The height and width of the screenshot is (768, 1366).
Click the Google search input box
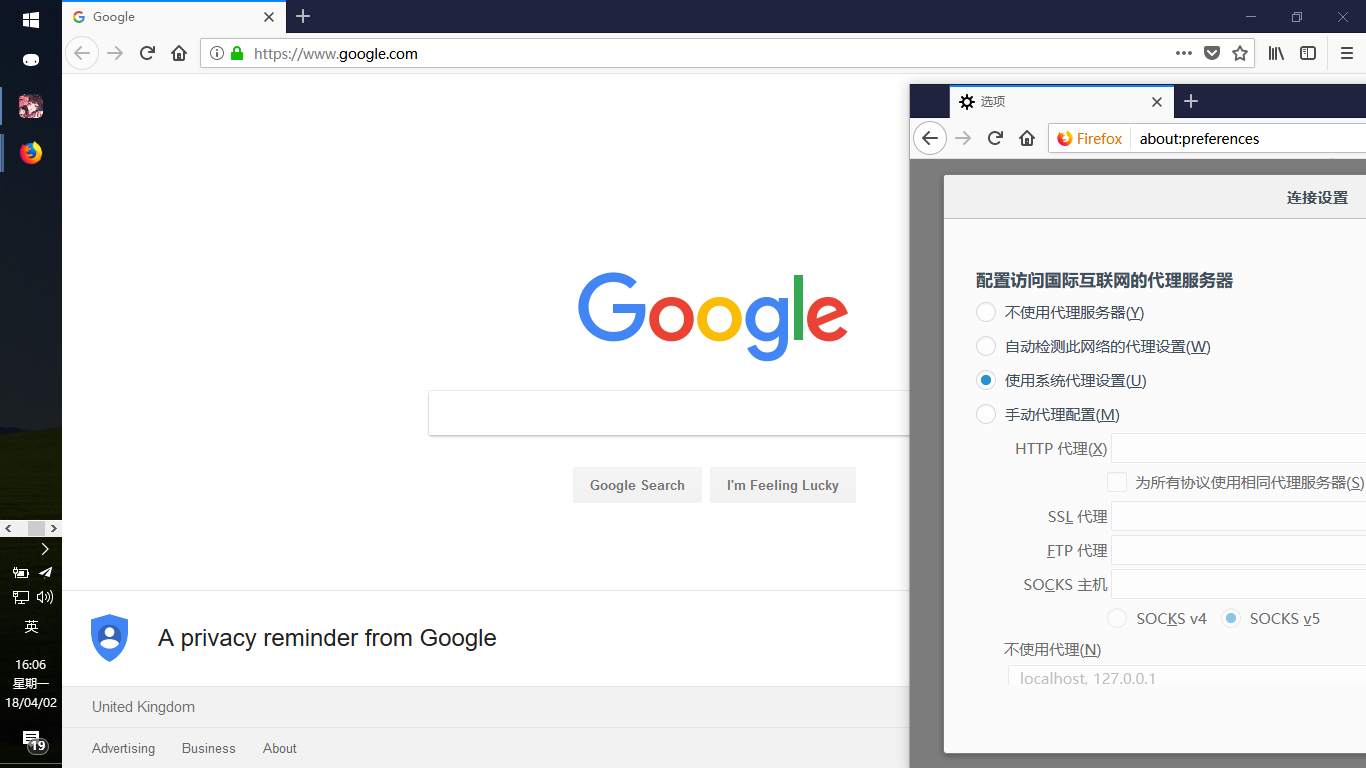[669, 413]
